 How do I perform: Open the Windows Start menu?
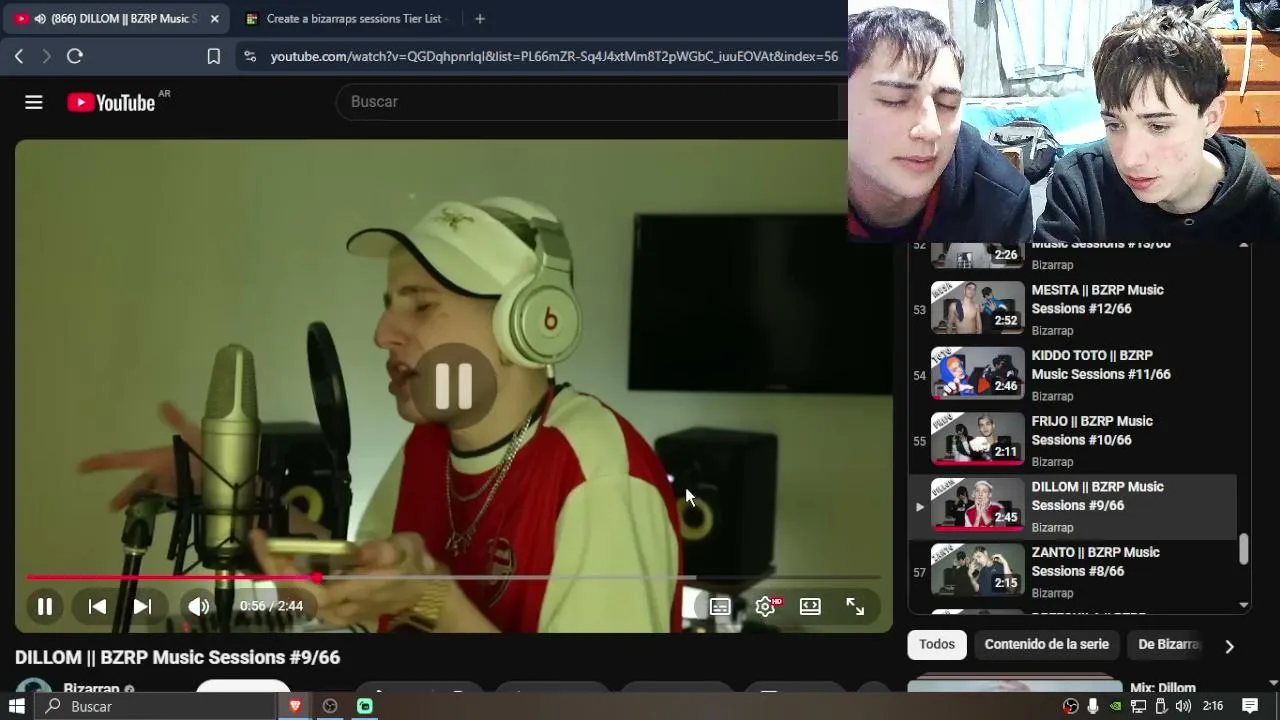tap(17, 706)
